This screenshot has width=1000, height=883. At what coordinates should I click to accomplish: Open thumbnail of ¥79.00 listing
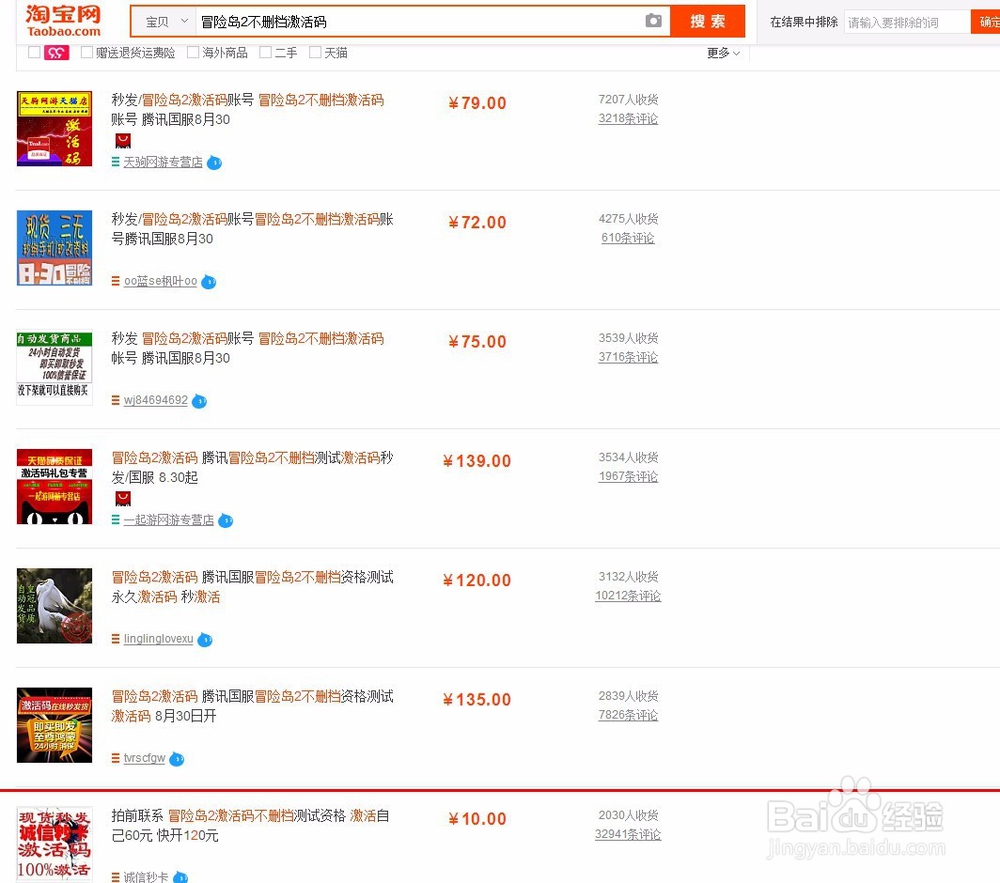54,128
